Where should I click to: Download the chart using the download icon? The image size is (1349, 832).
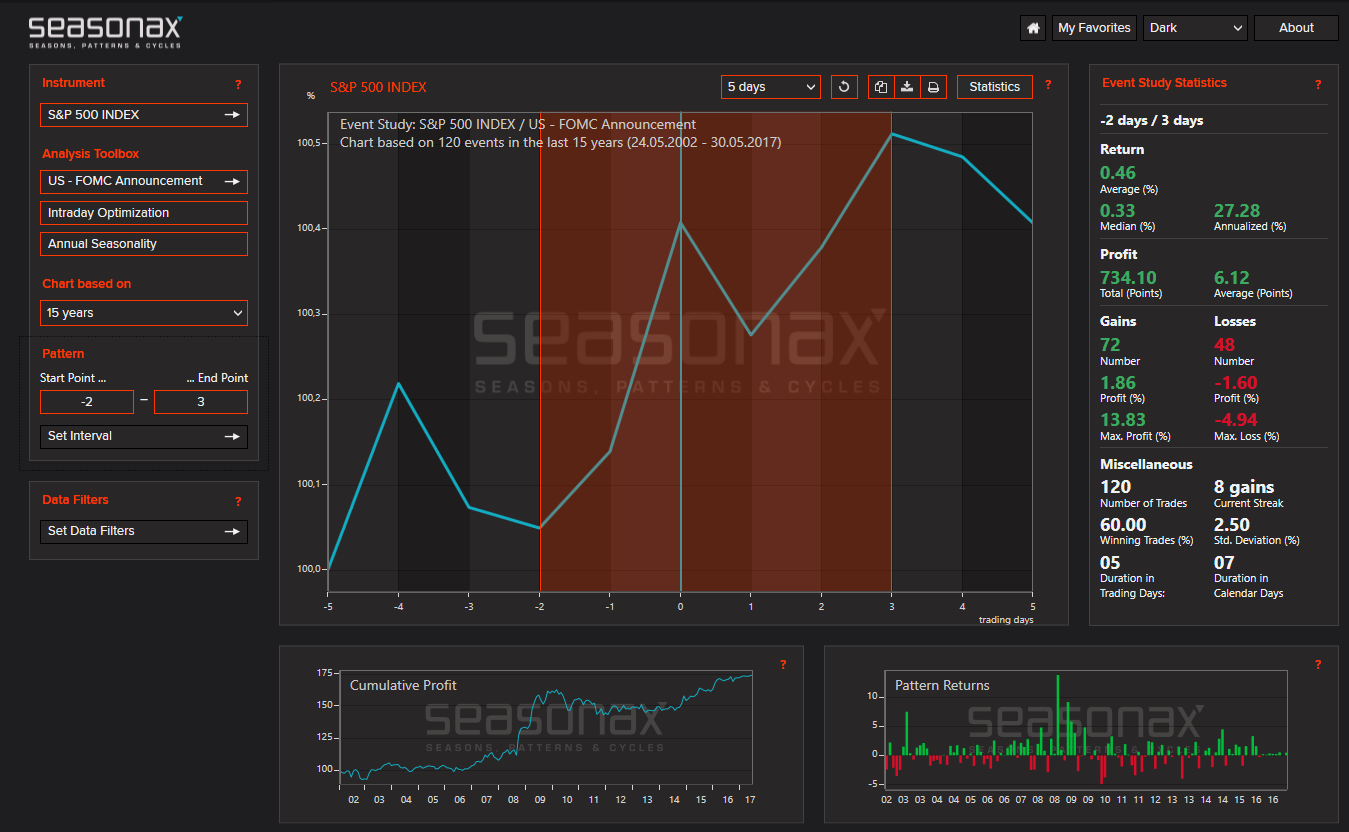click(x=907, y=87)
